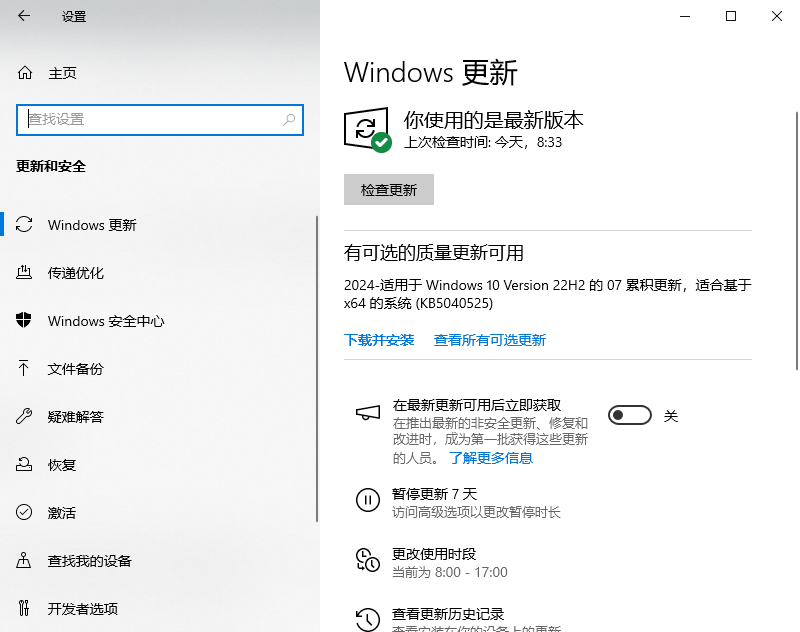Viewport: 800px width, 632px height.
Task: Click the 查找我的设备 icon
Action: tap(24, 561)
